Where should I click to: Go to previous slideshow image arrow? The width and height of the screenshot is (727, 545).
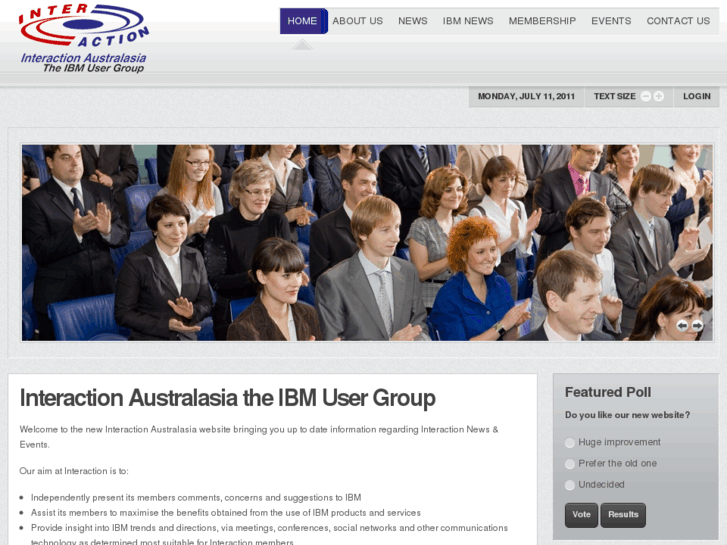point(682,326)
